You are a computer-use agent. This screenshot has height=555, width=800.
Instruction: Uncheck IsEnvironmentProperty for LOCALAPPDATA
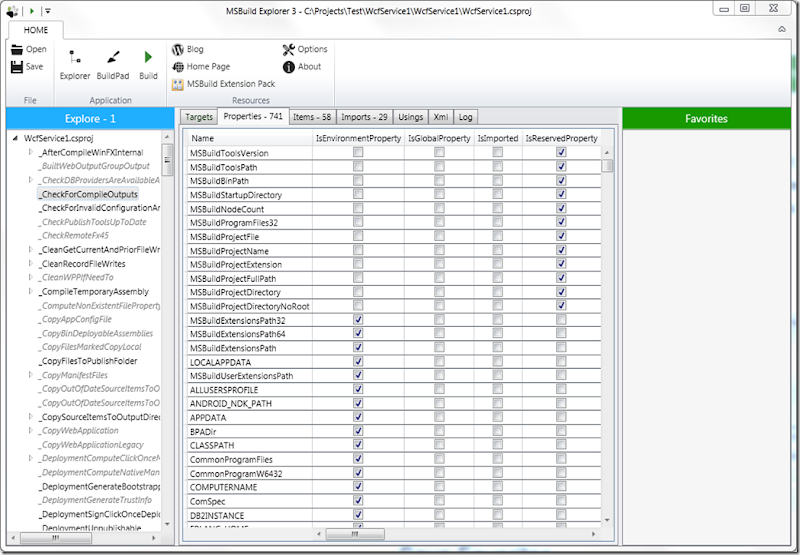358,361
